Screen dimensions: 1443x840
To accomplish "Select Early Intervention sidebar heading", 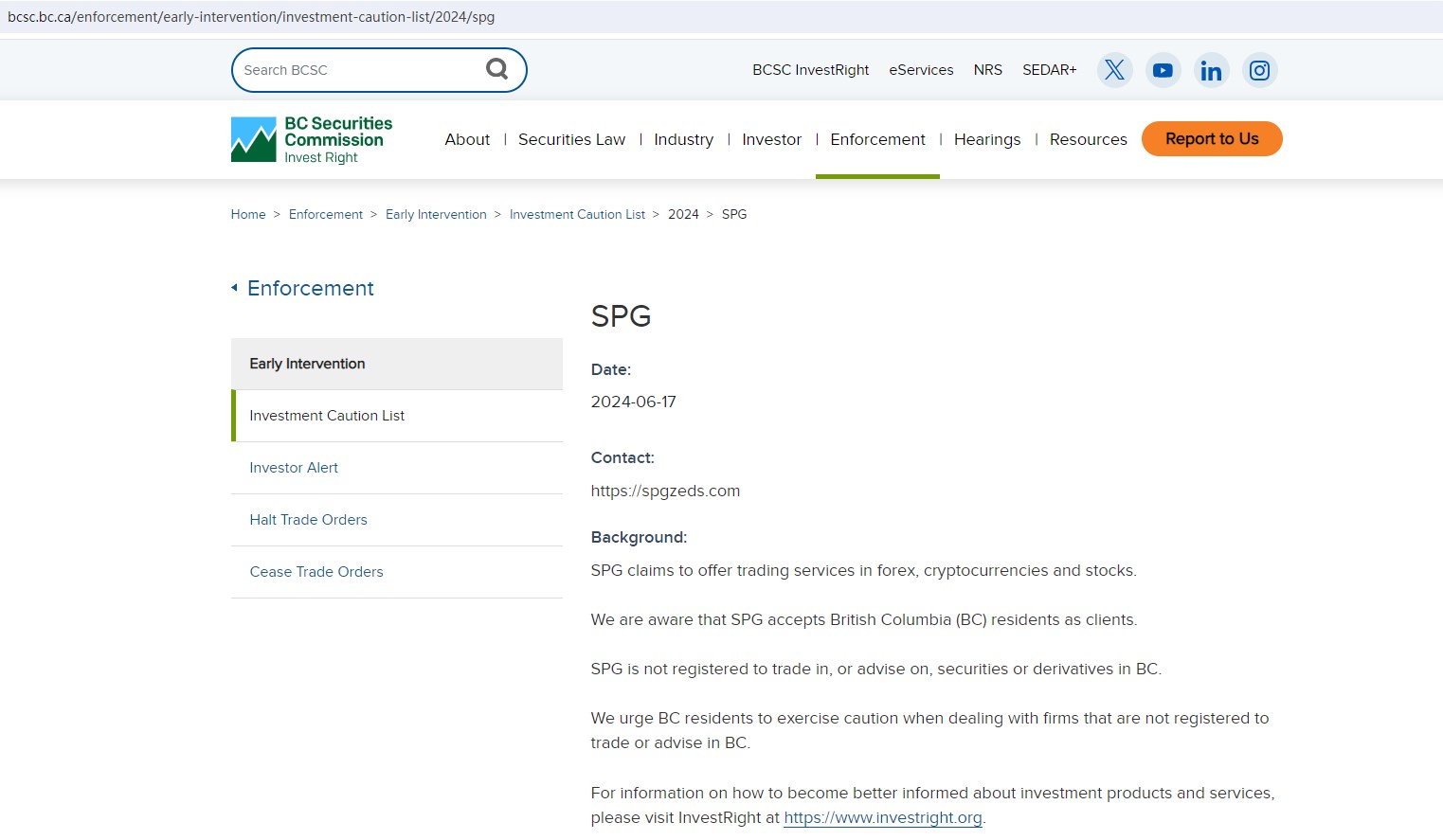I will (x=307, y=364).
